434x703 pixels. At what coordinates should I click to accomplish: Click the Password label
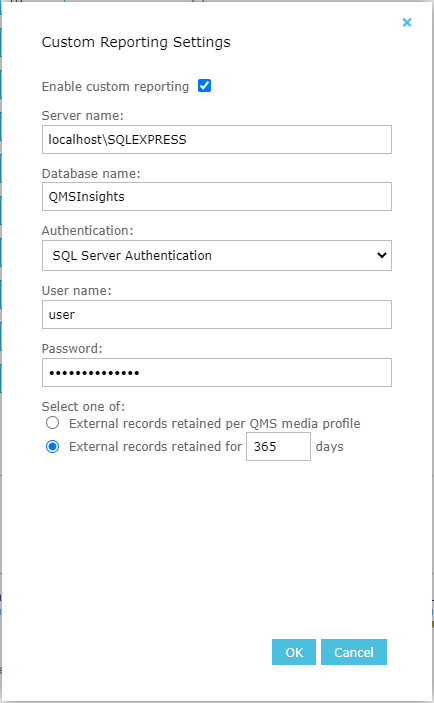[x=72, y=348]
